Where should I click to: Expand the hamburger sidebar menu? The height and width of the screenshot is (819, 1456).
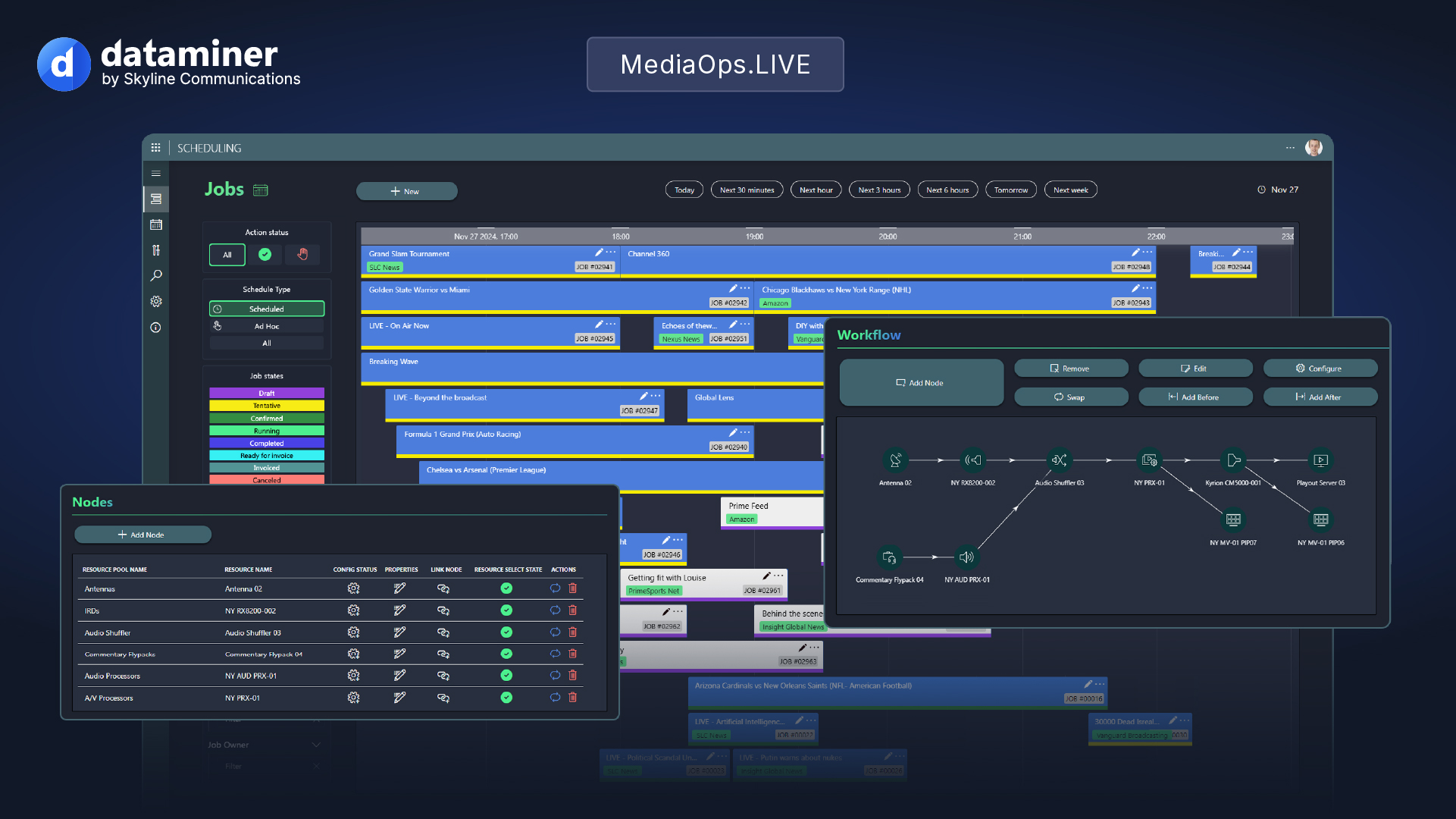pyautogui.click(x=156, y=174)
